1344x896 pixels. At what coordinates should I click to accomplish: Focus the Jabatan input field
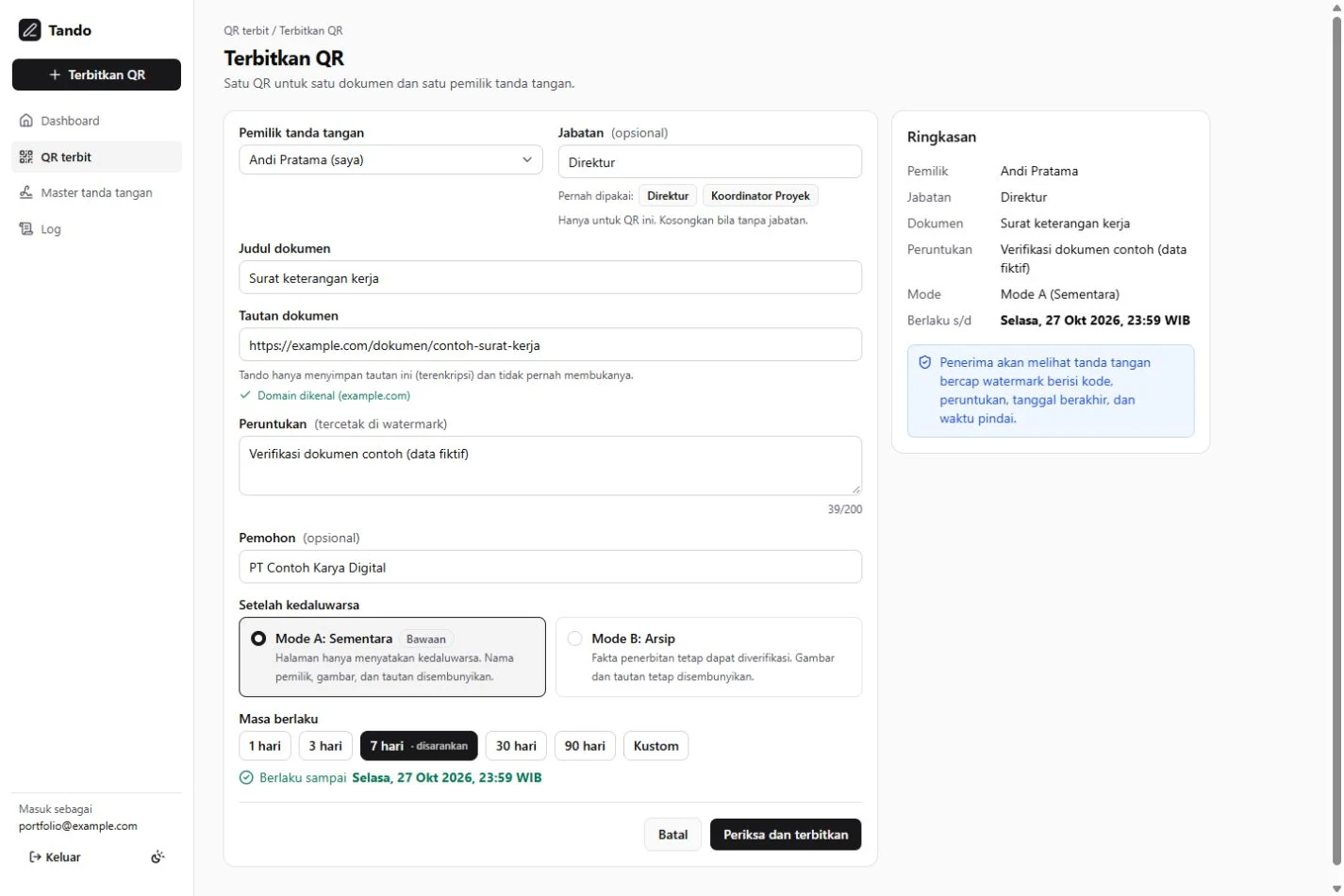[710, 162]
